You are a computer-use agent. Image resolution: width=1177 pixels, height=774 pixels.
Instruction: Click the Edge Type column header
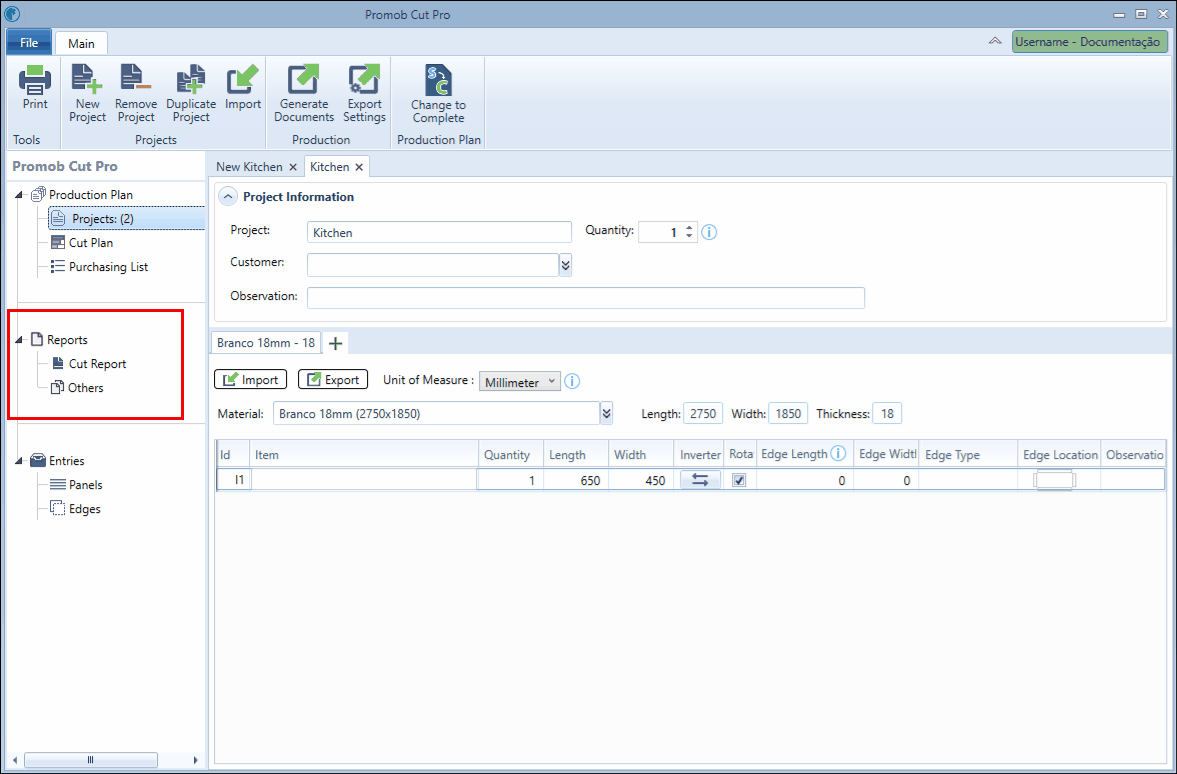[968, 454]
